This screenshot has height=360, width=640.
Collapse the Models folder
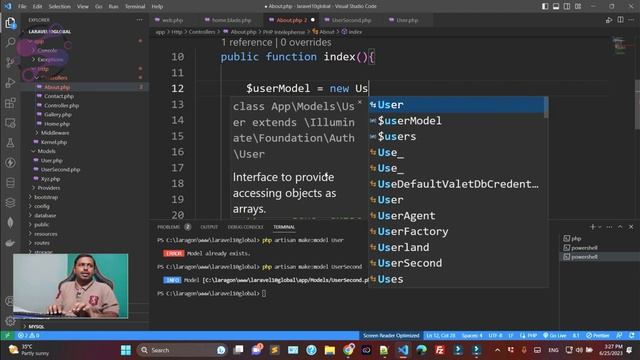click(x=46, y=151)
